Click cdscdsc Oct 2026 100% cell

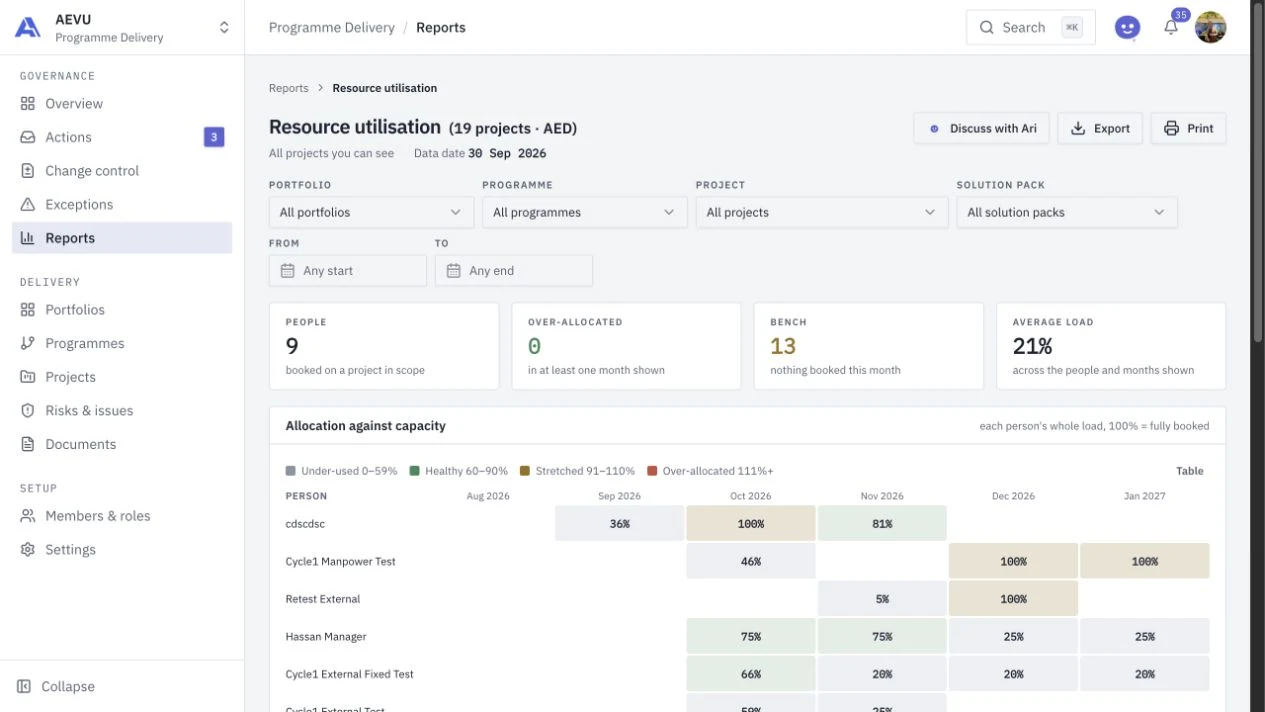coord(751,524)
